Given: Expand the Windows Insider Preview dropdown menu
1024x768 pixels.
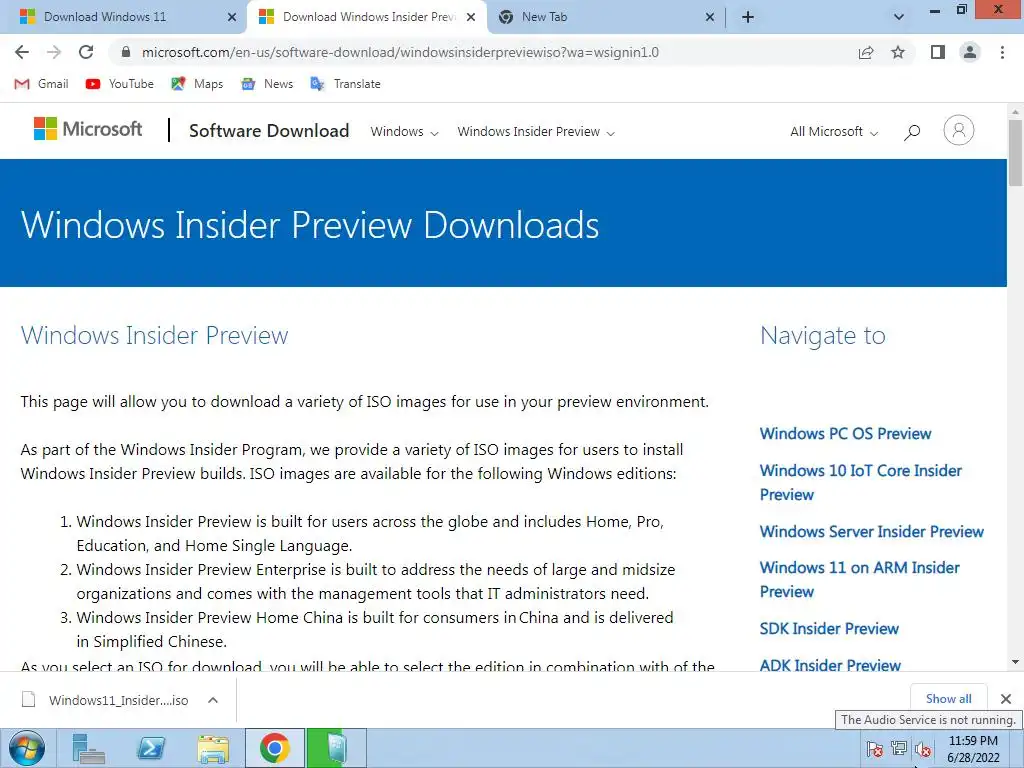Looking at the screenshot, I should [536, 132].
